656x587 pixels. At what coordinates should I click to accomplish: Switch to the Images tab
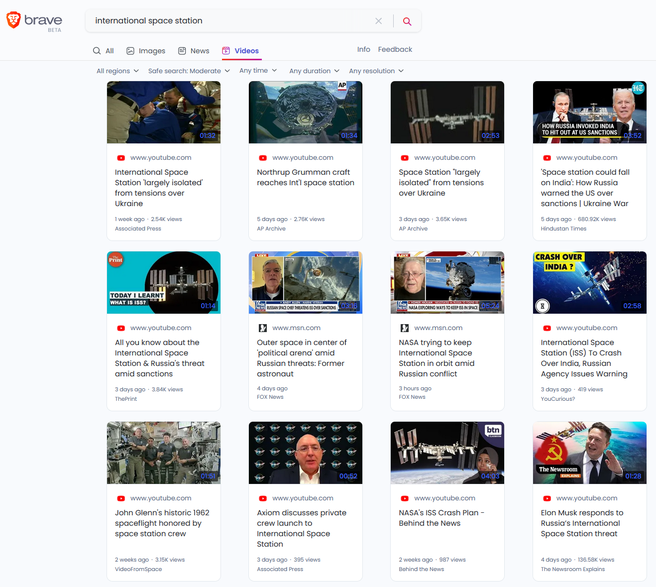coord(146,51)
